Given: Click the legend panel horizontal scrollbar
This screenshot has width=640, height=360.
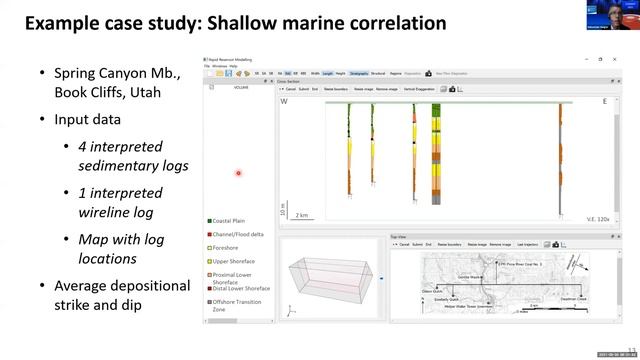Looking at the screenshot, I should [239, 321].
